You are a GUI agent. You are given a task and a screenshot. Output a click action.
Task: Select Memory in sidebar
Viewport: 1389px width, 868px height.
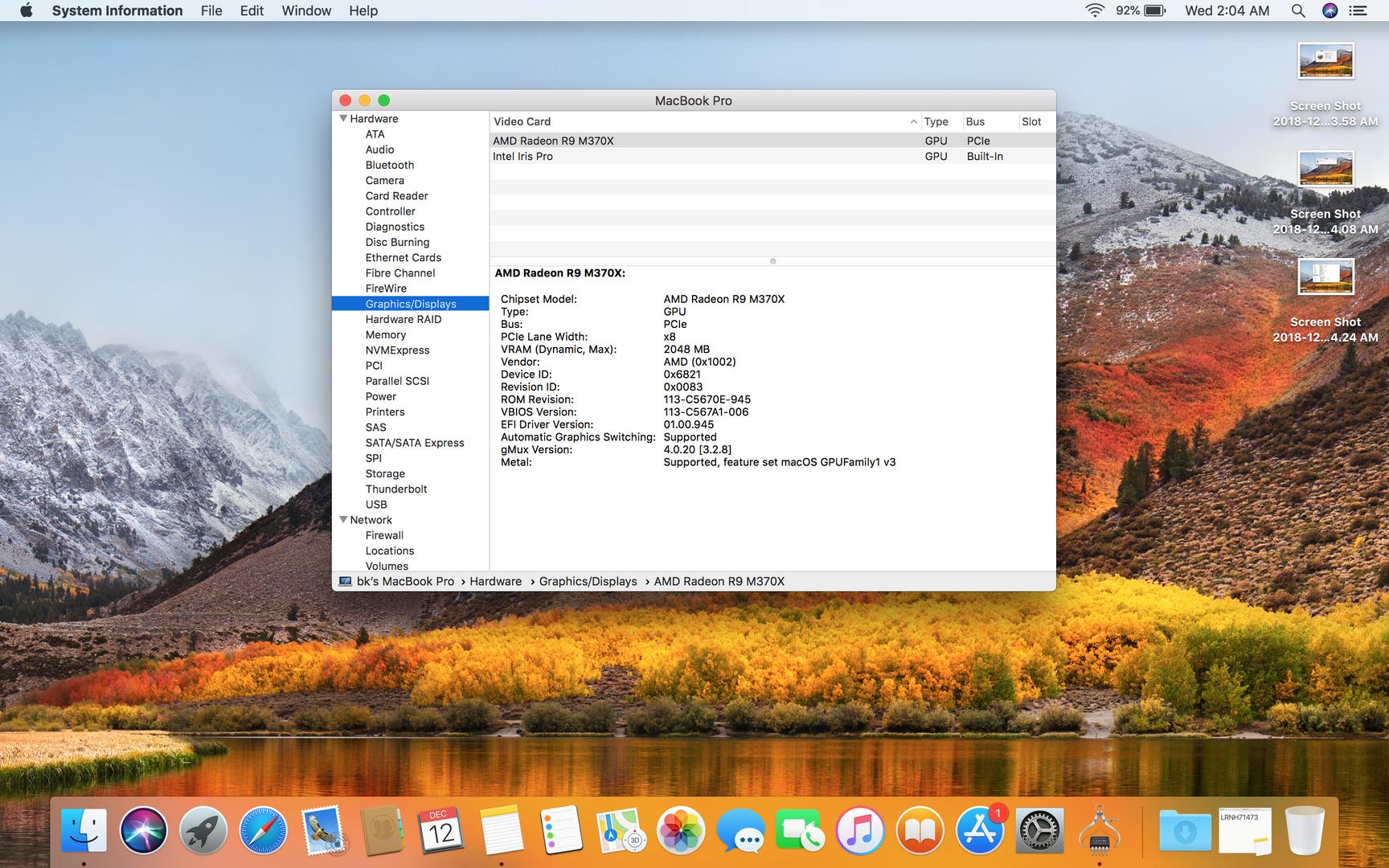click(x=386, y=334)
